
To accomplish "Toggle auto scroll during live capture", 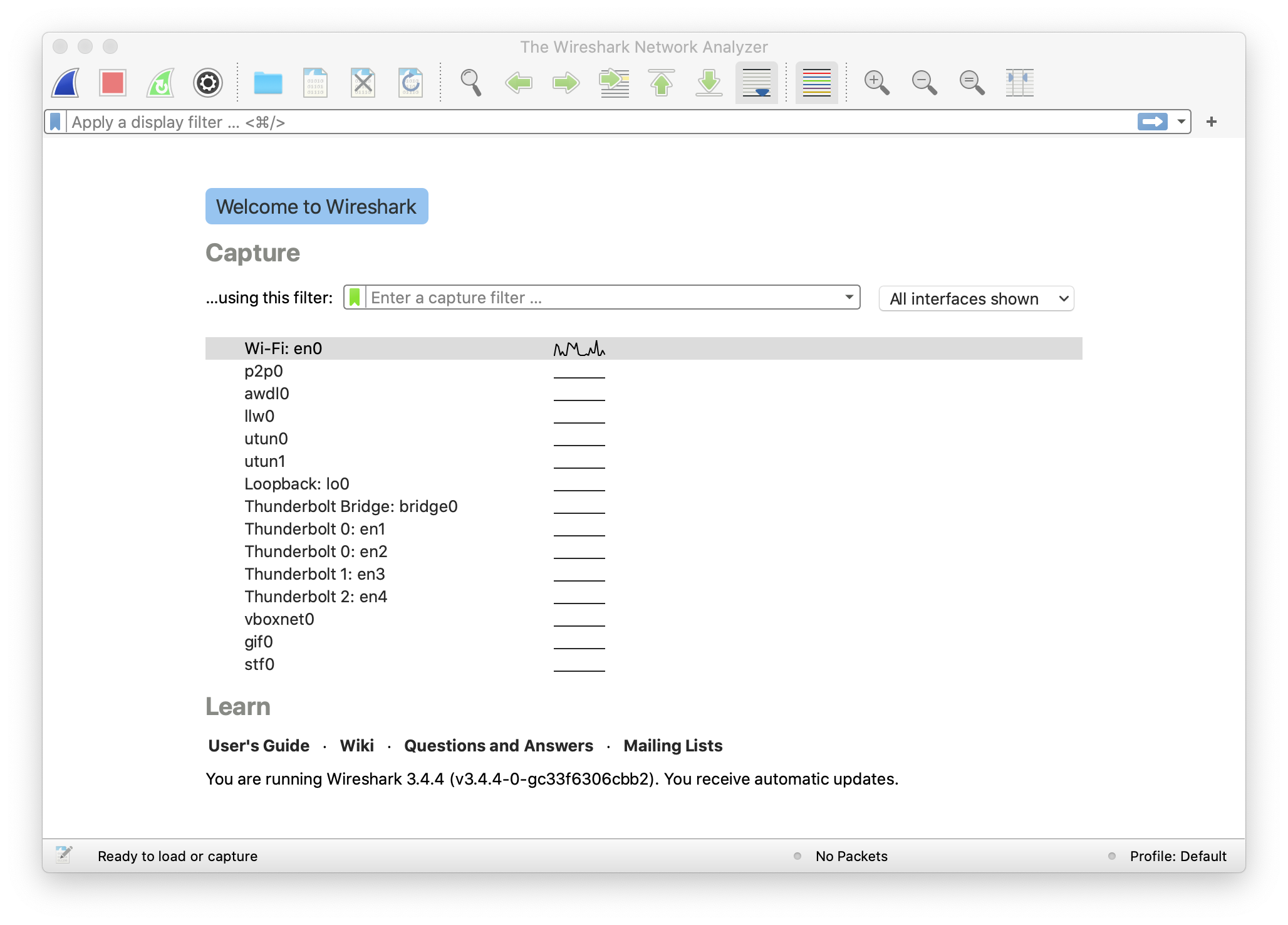I will pyautogui.click(x=757, y=83).
